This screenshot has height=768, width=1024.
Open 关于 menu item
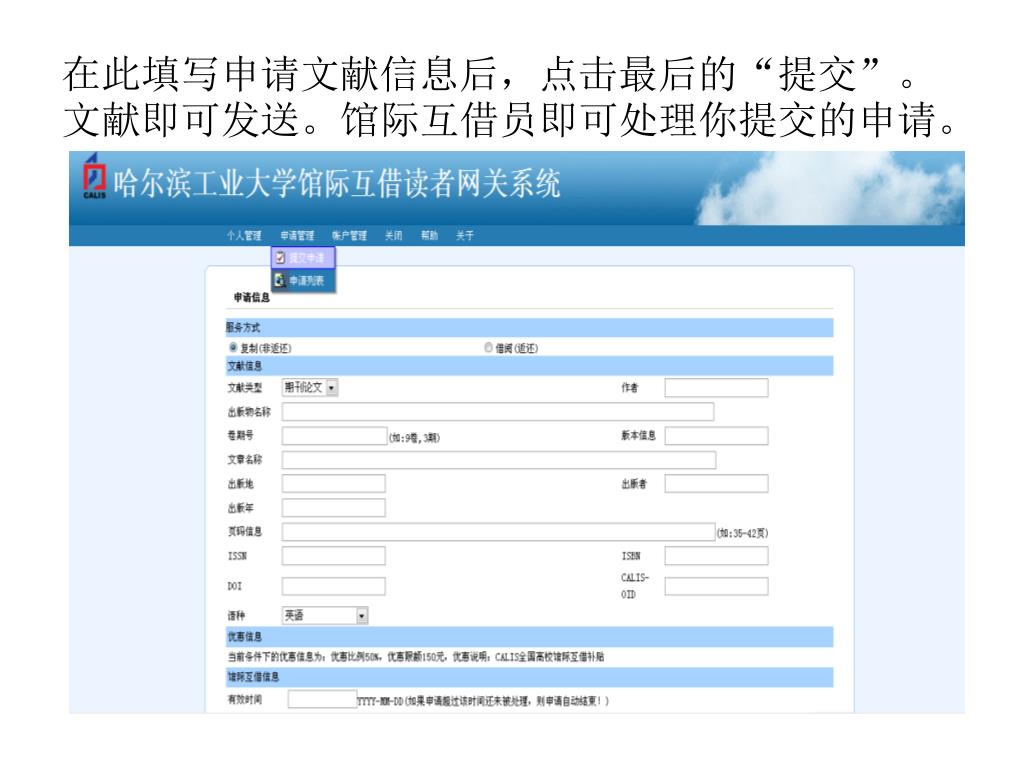pos(465,236)
